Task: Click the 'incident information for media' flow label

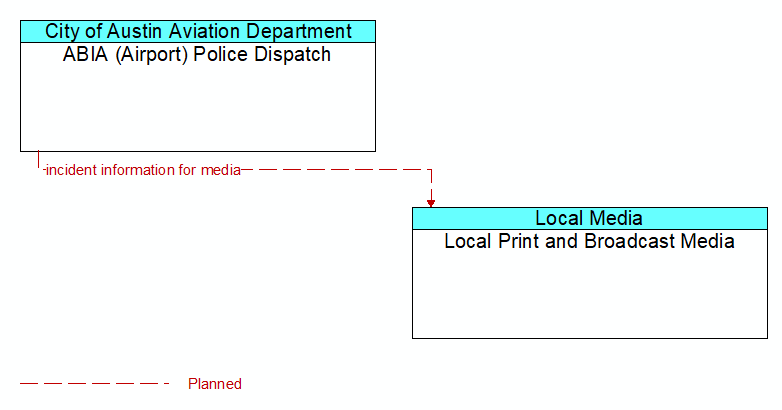Action: click(143, 170)
